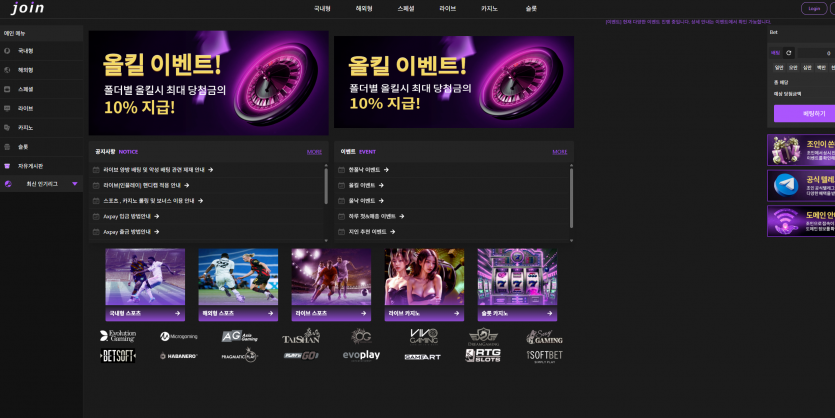The width and height of the screenshot is (835, 418).
Task: Select 국내형 in the sidebar menu
Action: tap(42, 51)
